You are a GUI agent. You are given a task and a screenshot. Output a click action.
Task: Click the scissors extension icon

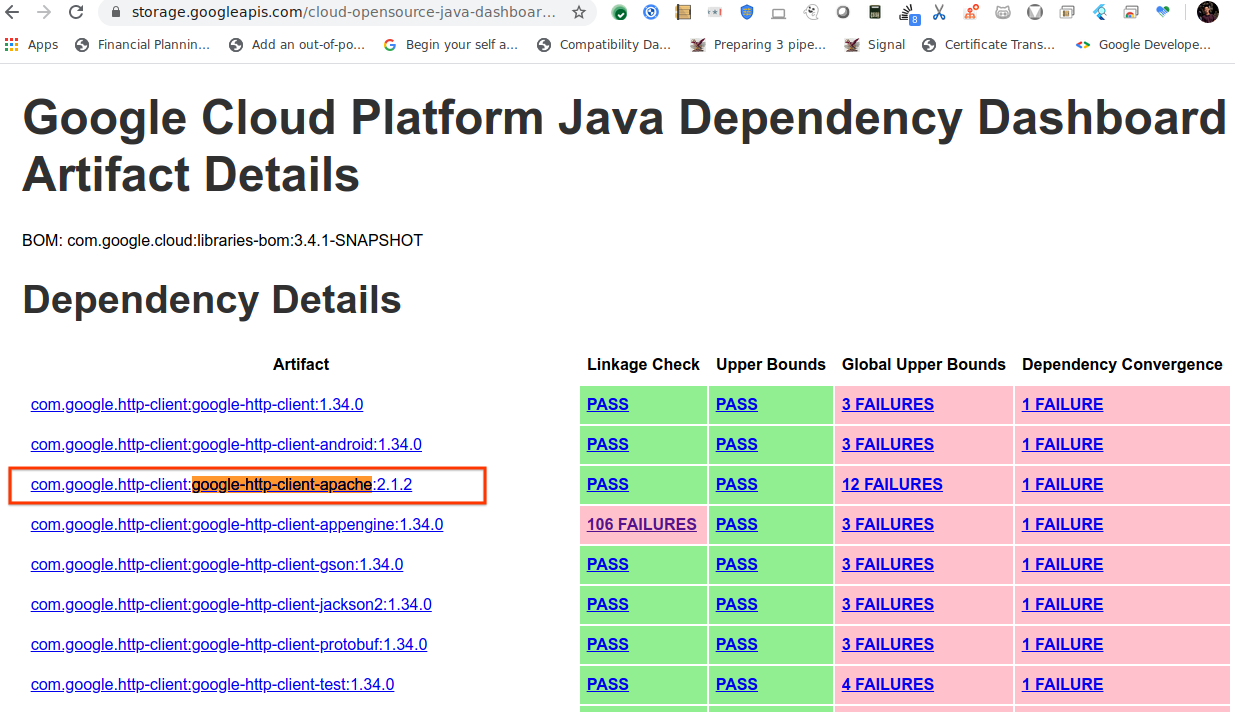(939, 14)
